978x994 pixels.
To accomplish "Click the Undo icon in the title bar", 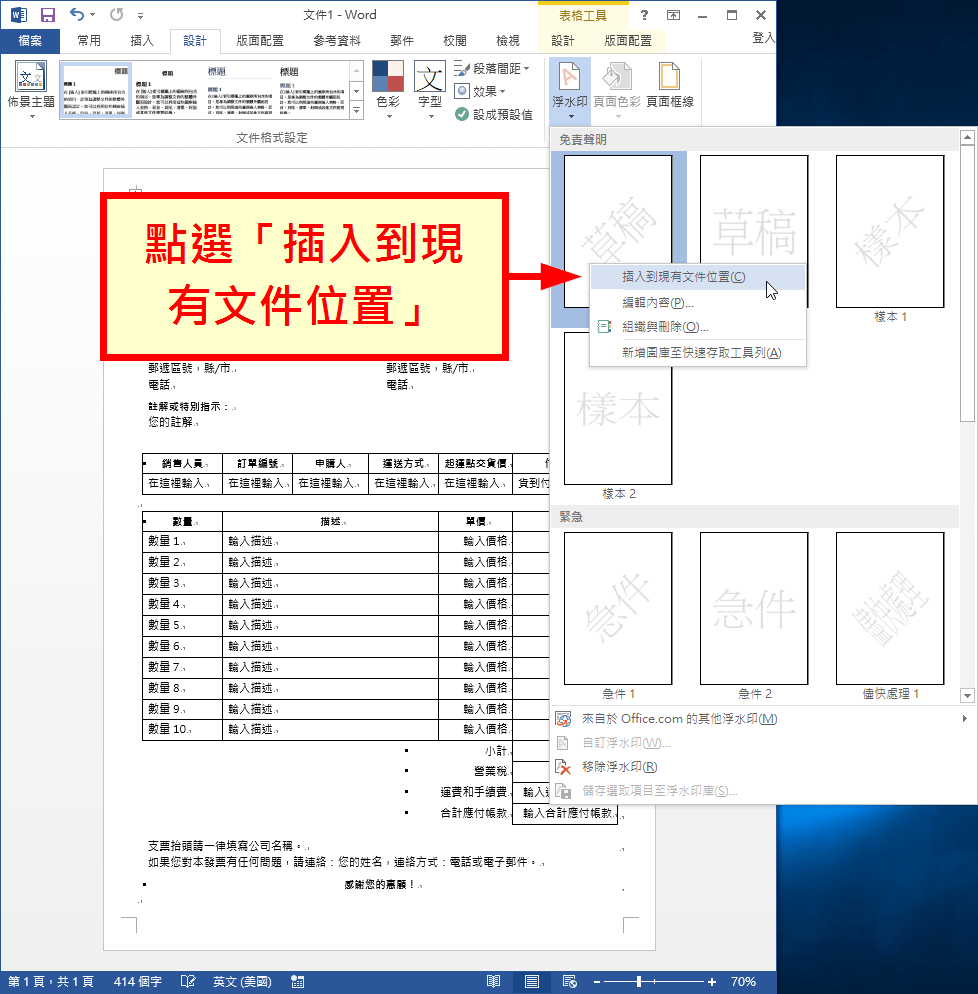I will 76,13.
